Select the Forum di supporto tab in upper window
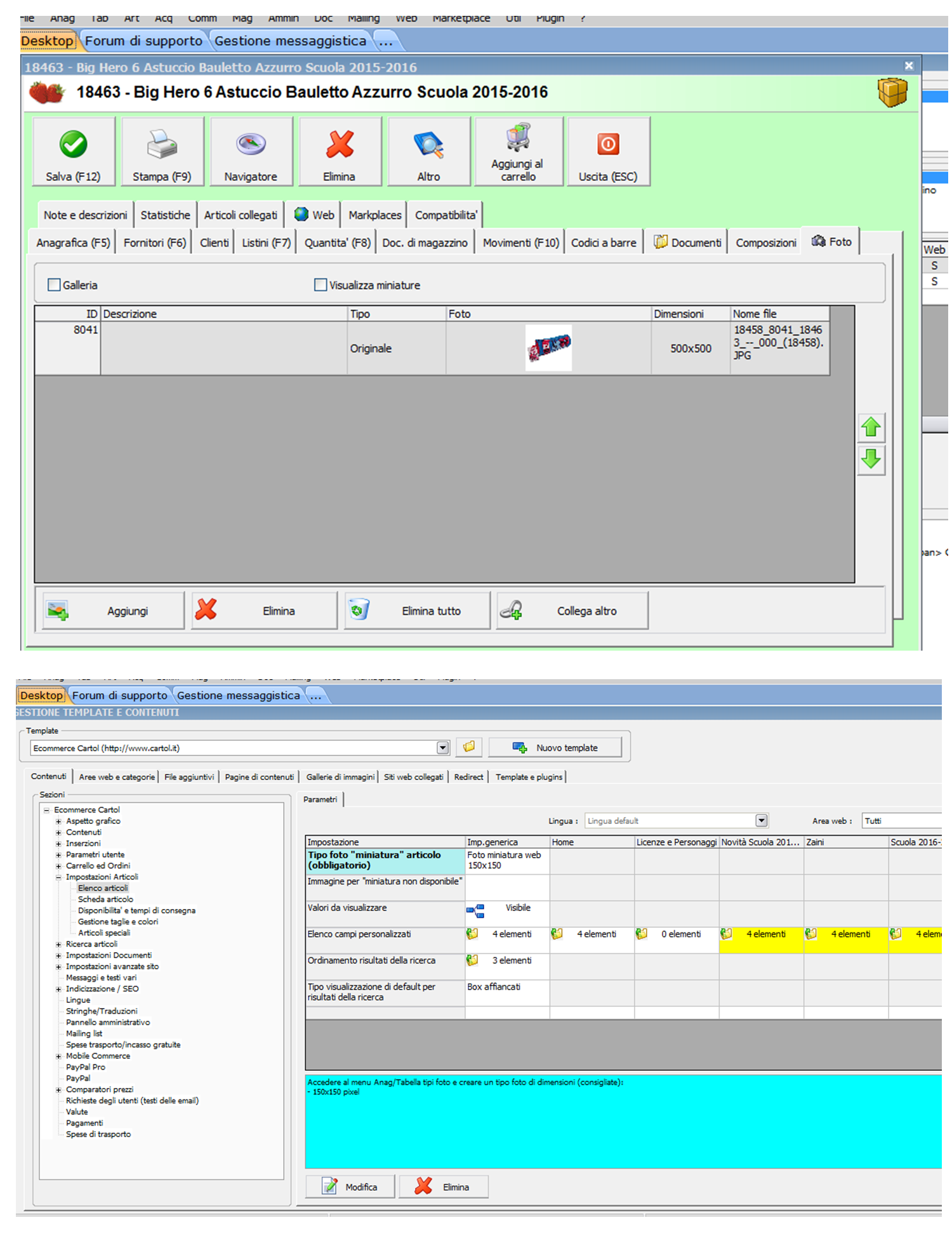 point(143,41)
